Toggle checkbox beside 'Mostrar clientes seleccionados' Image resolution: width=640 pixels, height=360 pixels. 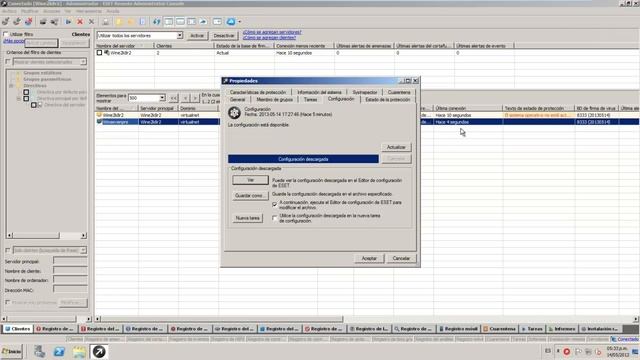point(8,62)
